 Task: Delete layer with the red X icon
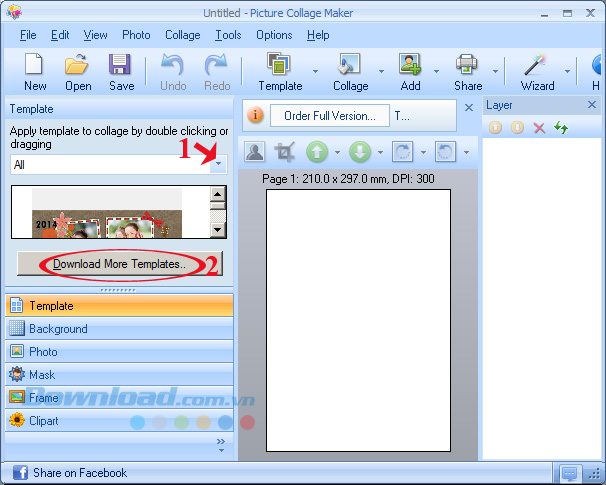(539, 128)
